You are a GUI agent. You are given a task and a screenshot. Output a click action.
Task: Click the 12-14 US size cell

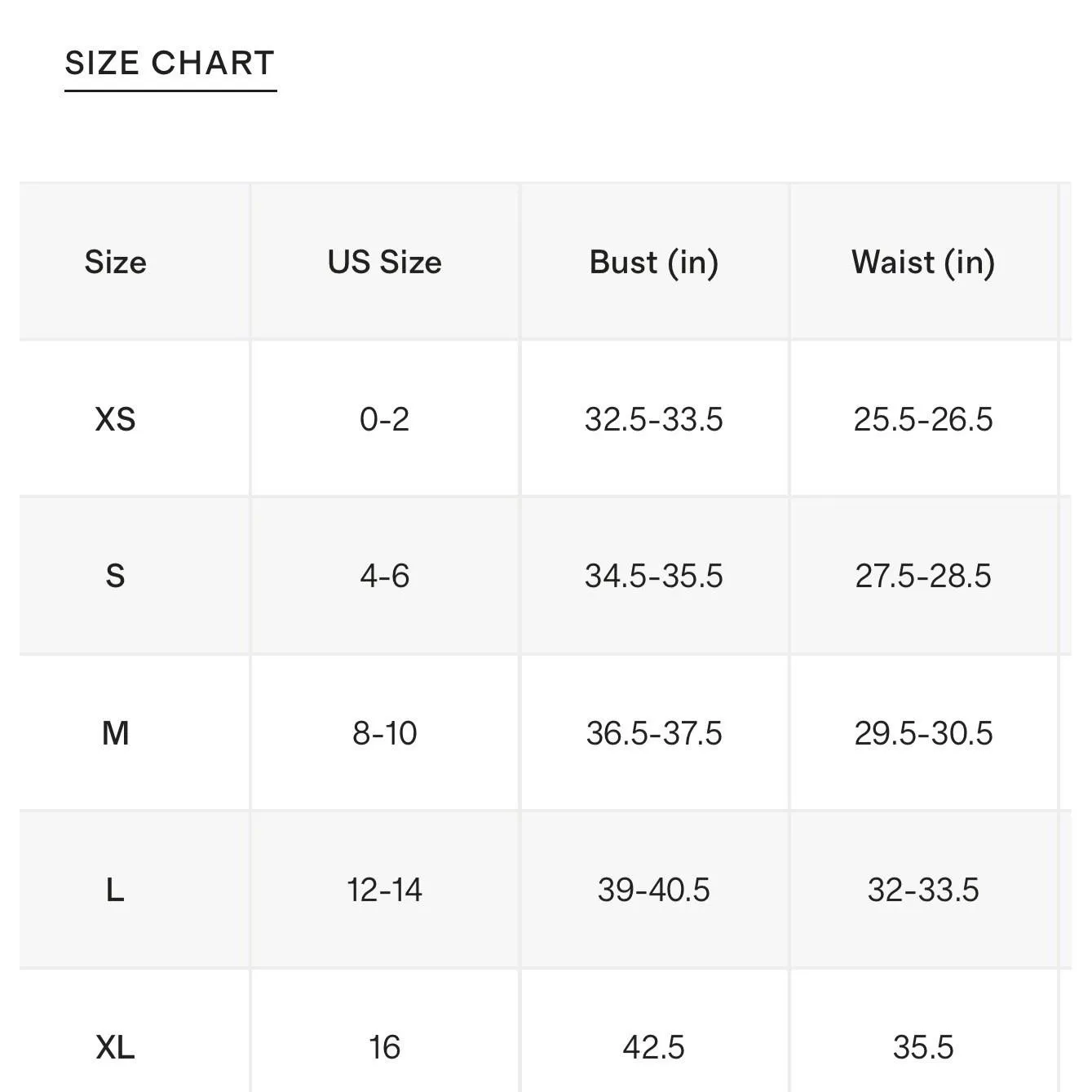click(x=385, y=890)
